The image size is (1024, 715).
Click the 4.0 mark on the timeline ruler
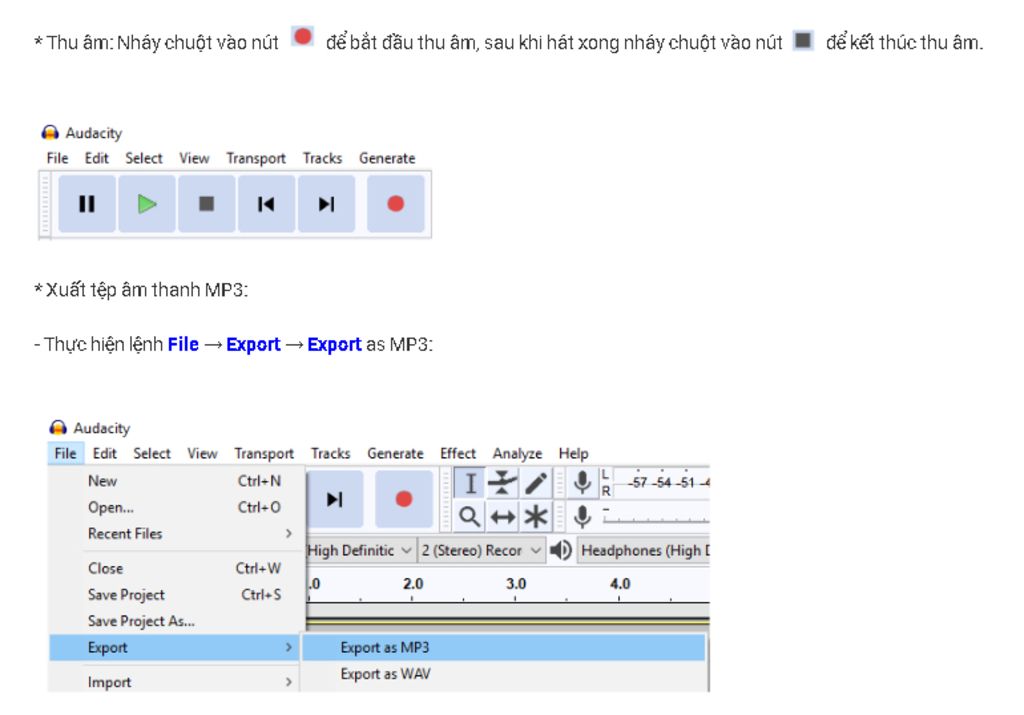(x=620, y=584)
